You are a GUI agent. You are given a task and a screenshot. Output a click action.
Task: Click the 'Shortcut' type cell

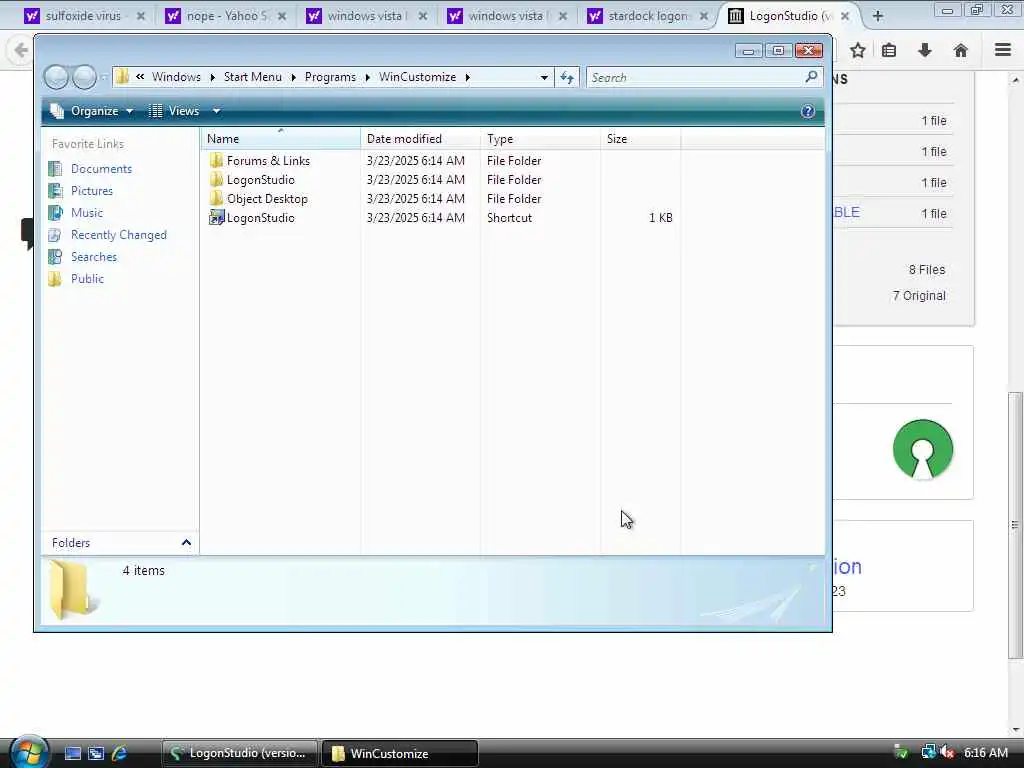(x=509, y=218)
